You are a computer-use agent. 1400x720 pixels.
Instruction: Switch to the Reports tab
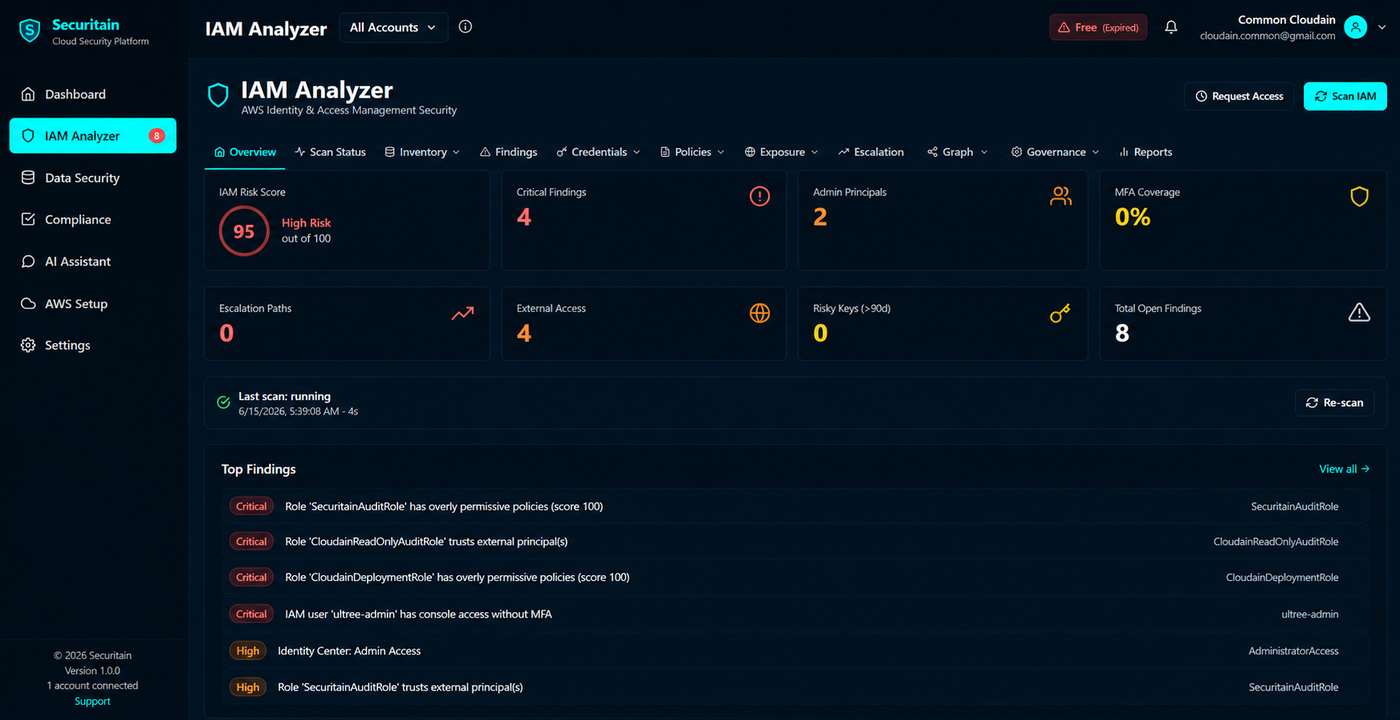click(x=1145, y=152)
